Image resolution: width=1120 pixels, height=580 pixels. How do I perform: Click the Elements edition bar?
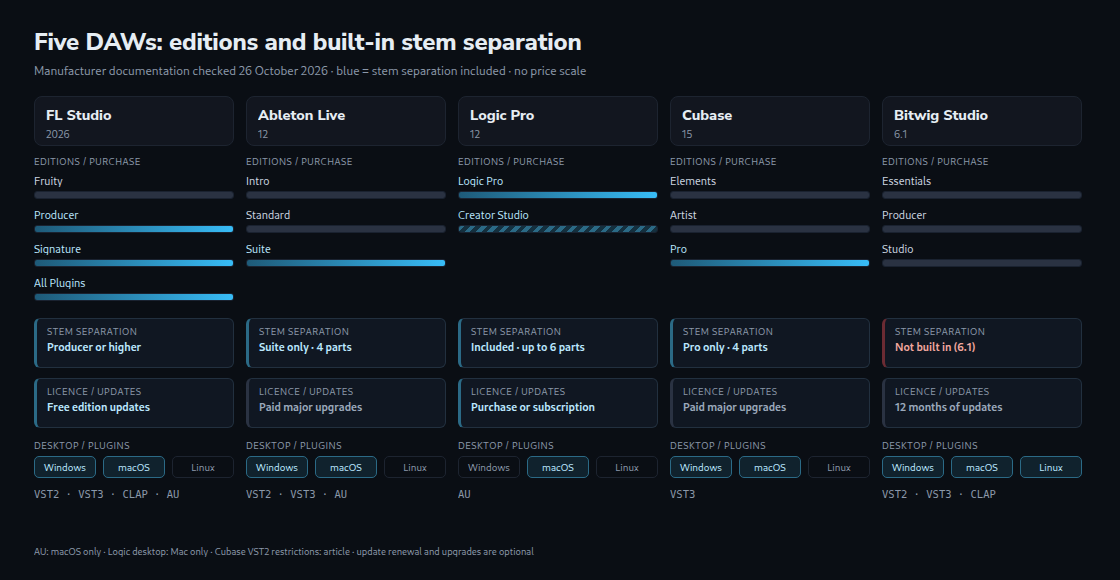coord(770,195)
